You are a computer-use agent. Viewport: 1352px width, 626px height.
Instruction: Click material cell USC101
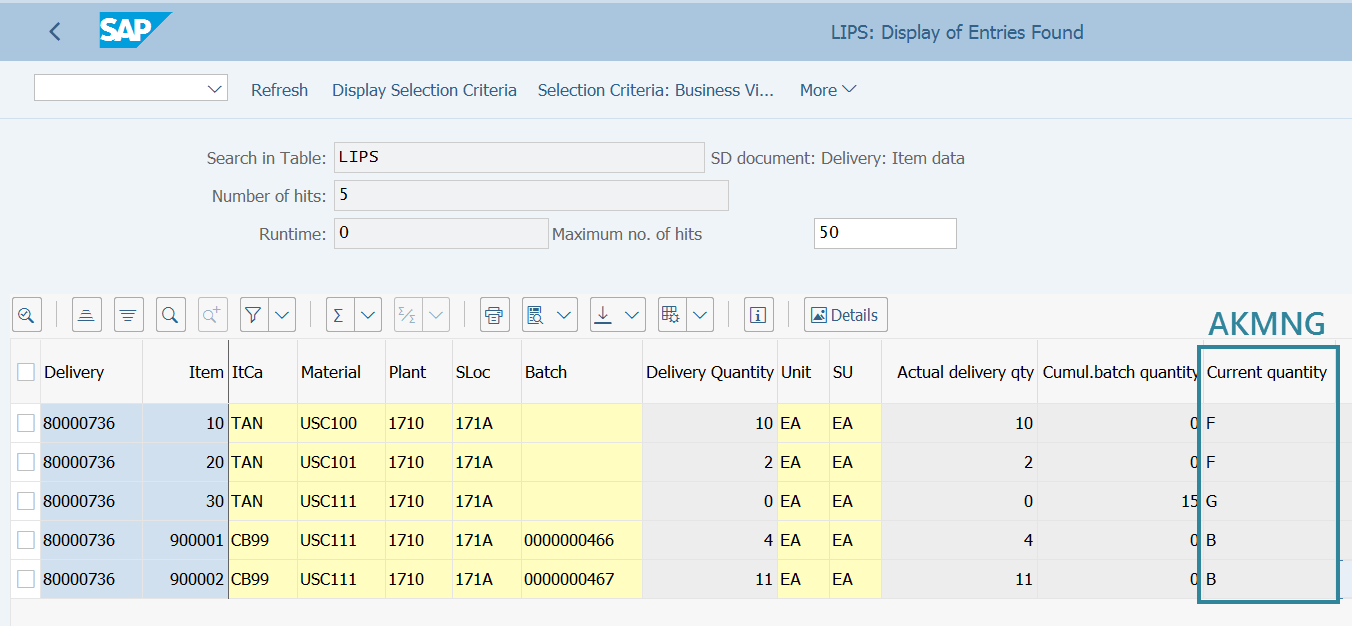341,462
